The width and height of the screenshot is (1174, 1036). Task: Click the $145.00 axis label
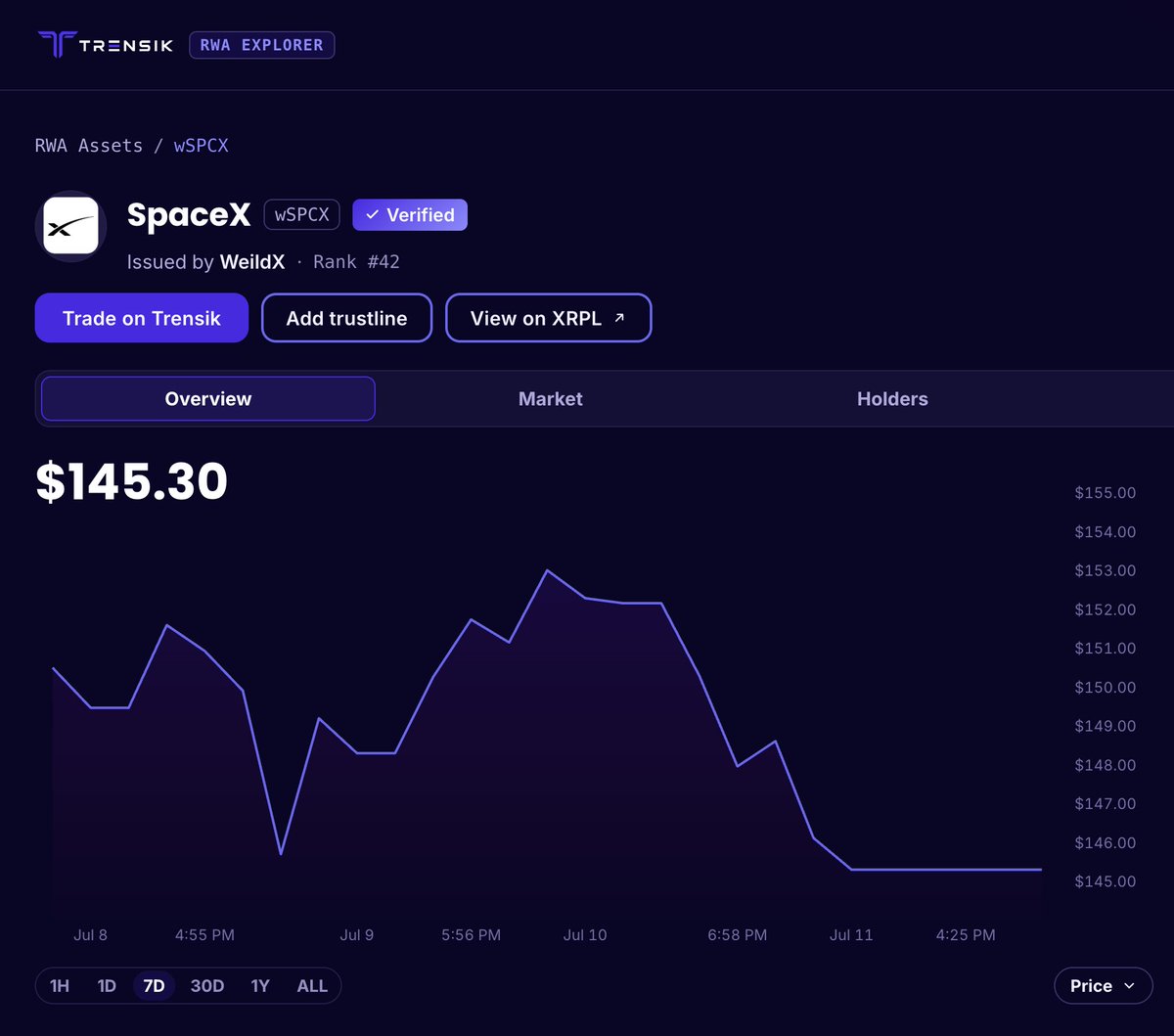click(x=1106, y=881)
